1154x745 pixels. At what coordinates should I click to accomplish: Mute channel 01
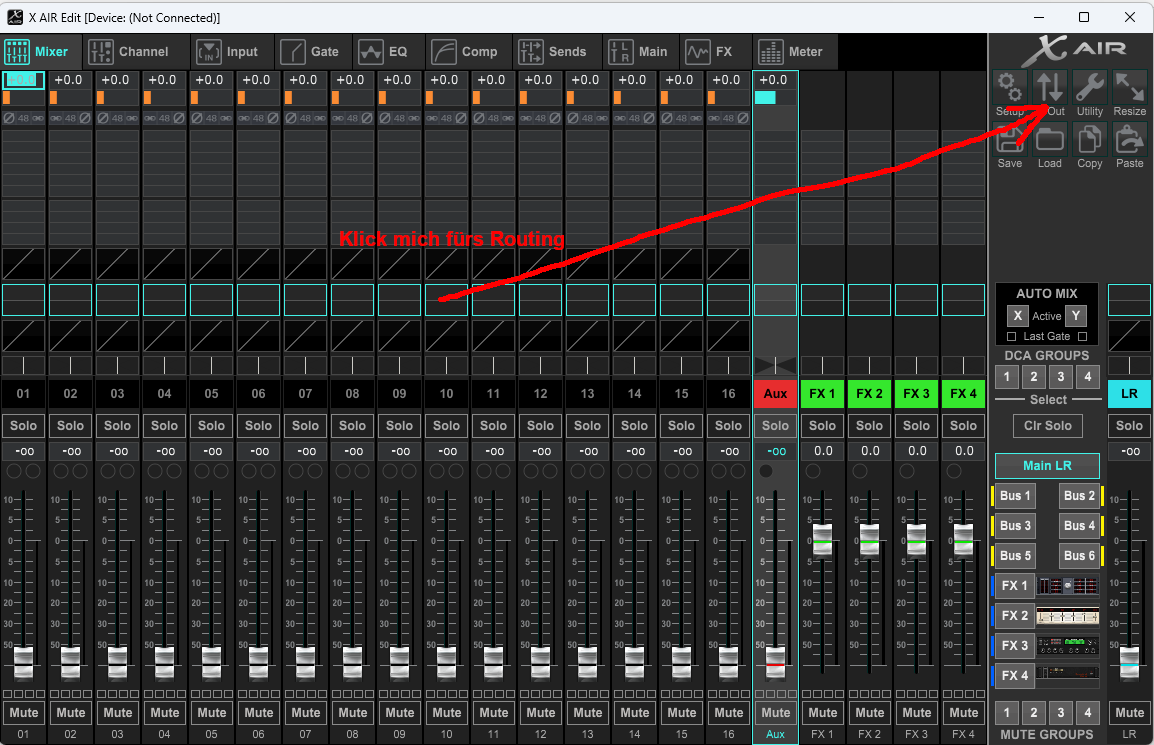23,713
